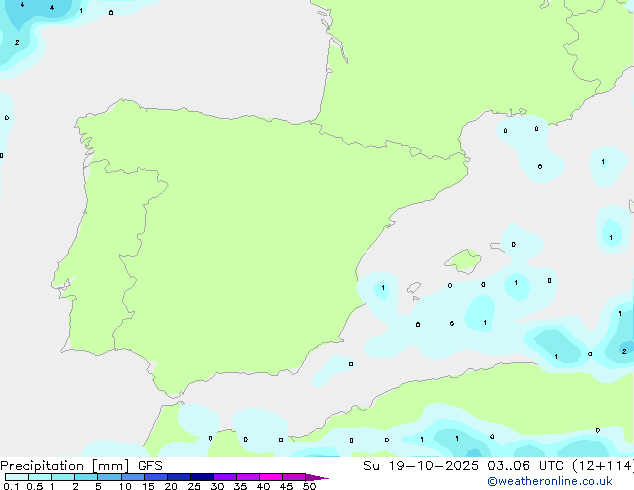
Task: Select the 40–45 mm magenta legend swatch
Action: pos(271,477)
